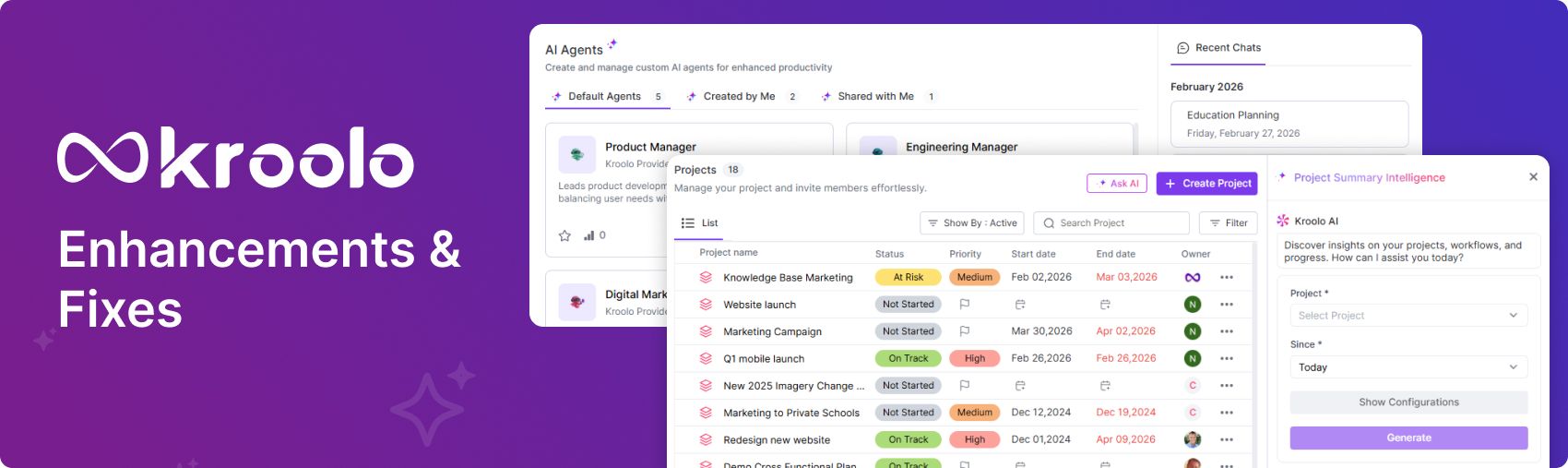Click the stack icon beside Website launch
Screen dimensions: 1568x468
pyautogui.click(x=706, y=305)
